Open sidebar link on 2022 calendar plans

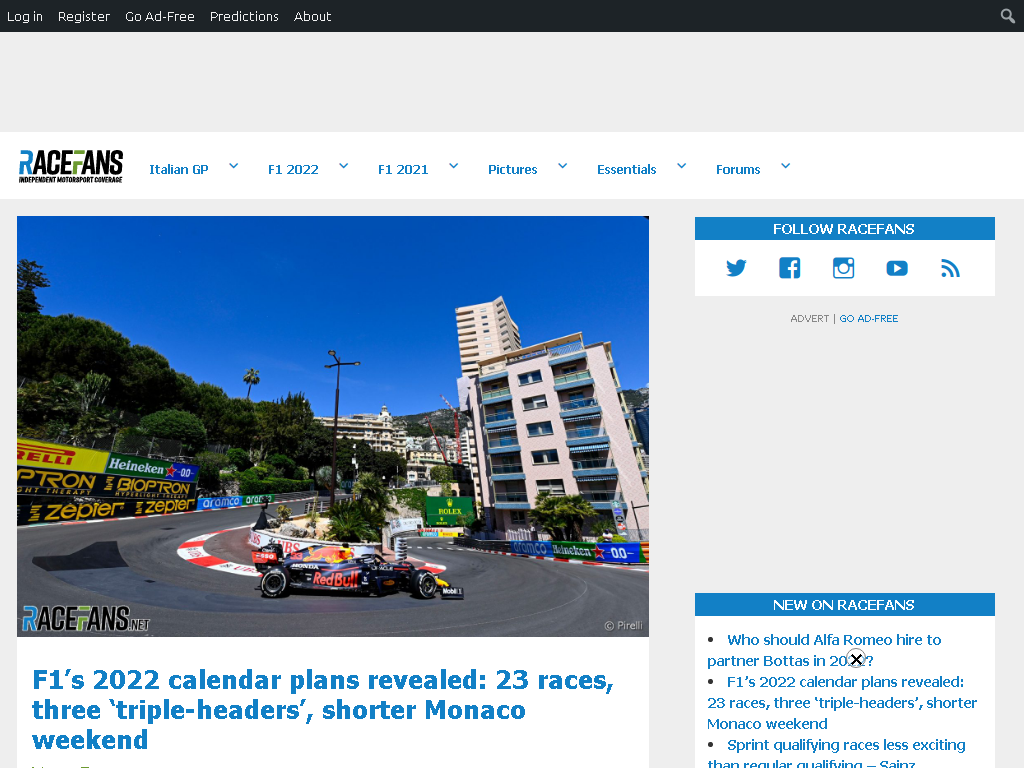coord(842,703)
